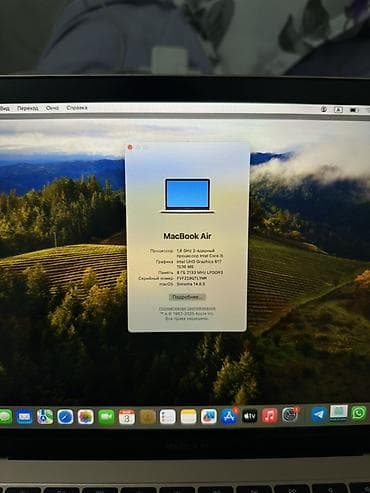Viewport: 370px width, 493px height.
Task: Open the Справка menu
Action: pos(77,108)
